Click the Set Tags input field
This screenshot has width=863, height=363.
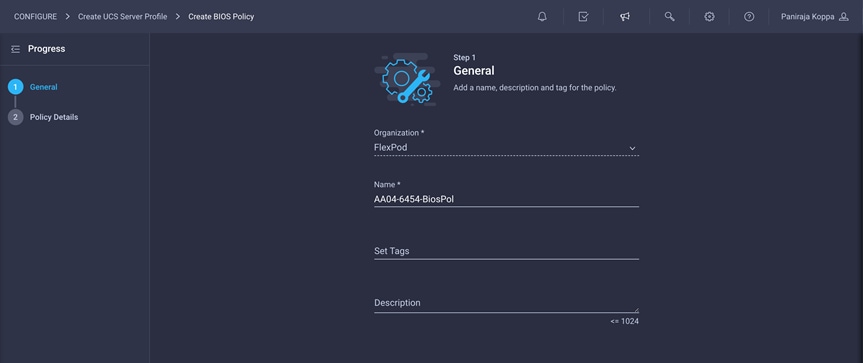[x=506, y=251]
